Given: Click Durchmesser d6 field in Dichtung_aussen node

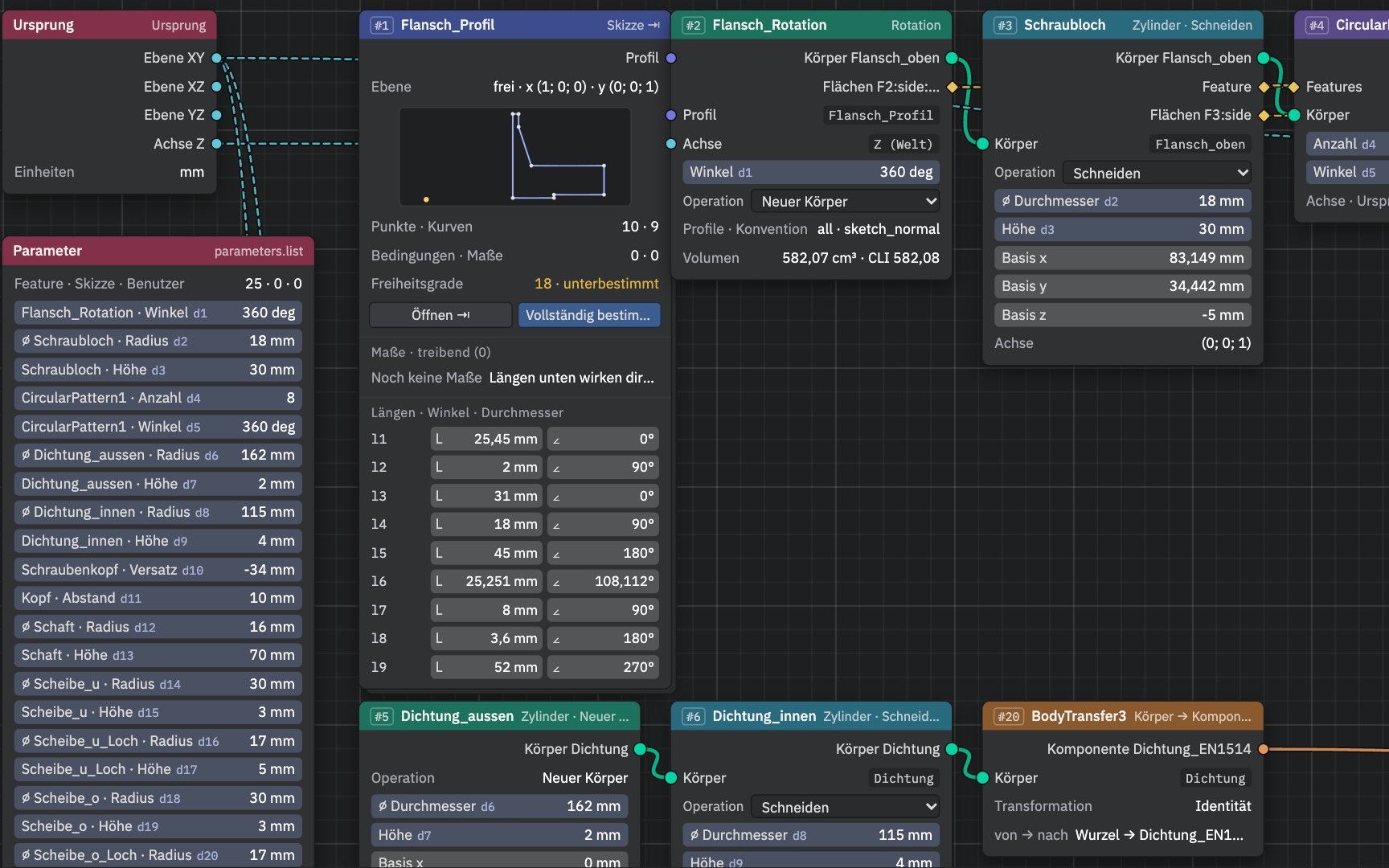Looking at the screenshot, I should tap(500, 806).
